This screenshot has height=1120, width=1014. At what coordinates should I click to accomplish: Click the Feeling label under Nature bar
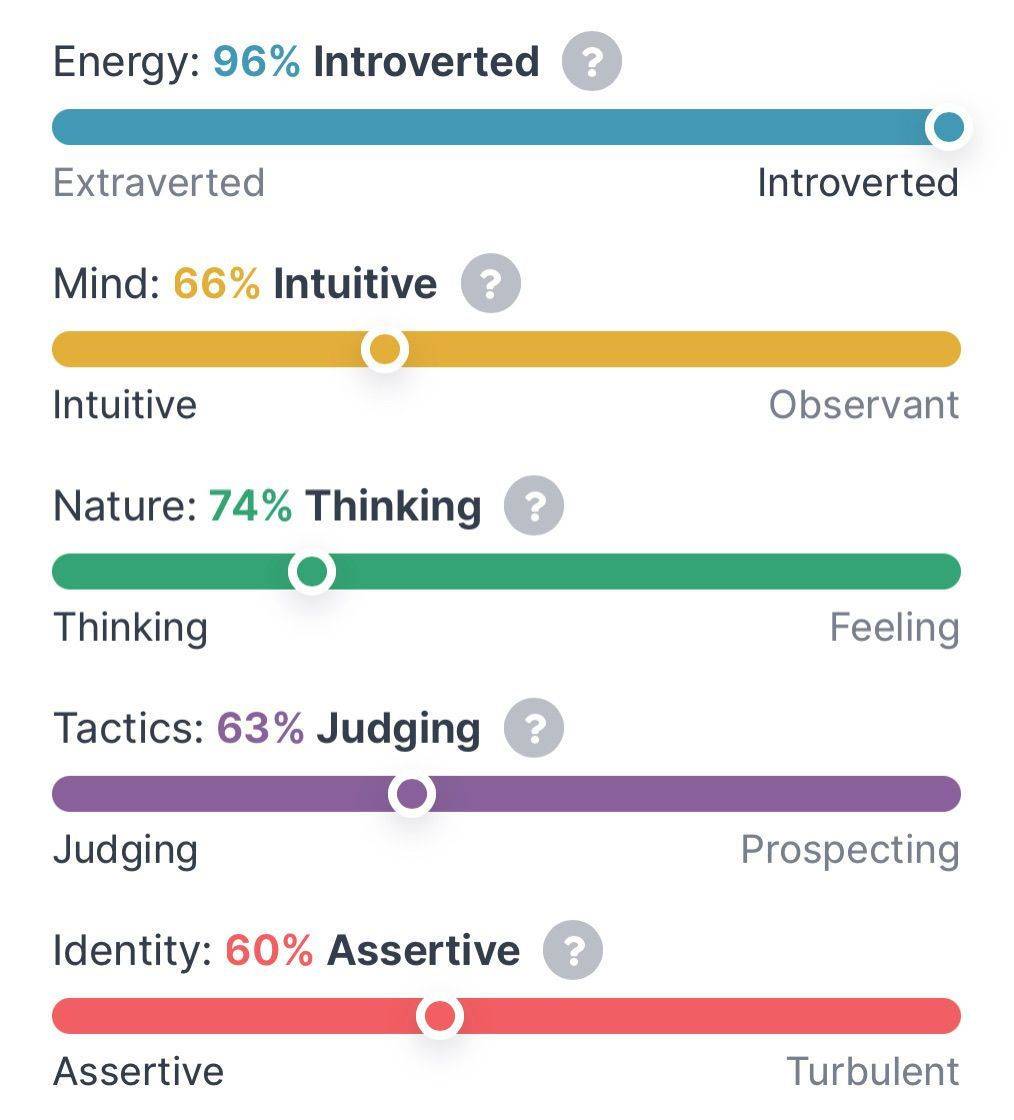click(x=895, y=629)
